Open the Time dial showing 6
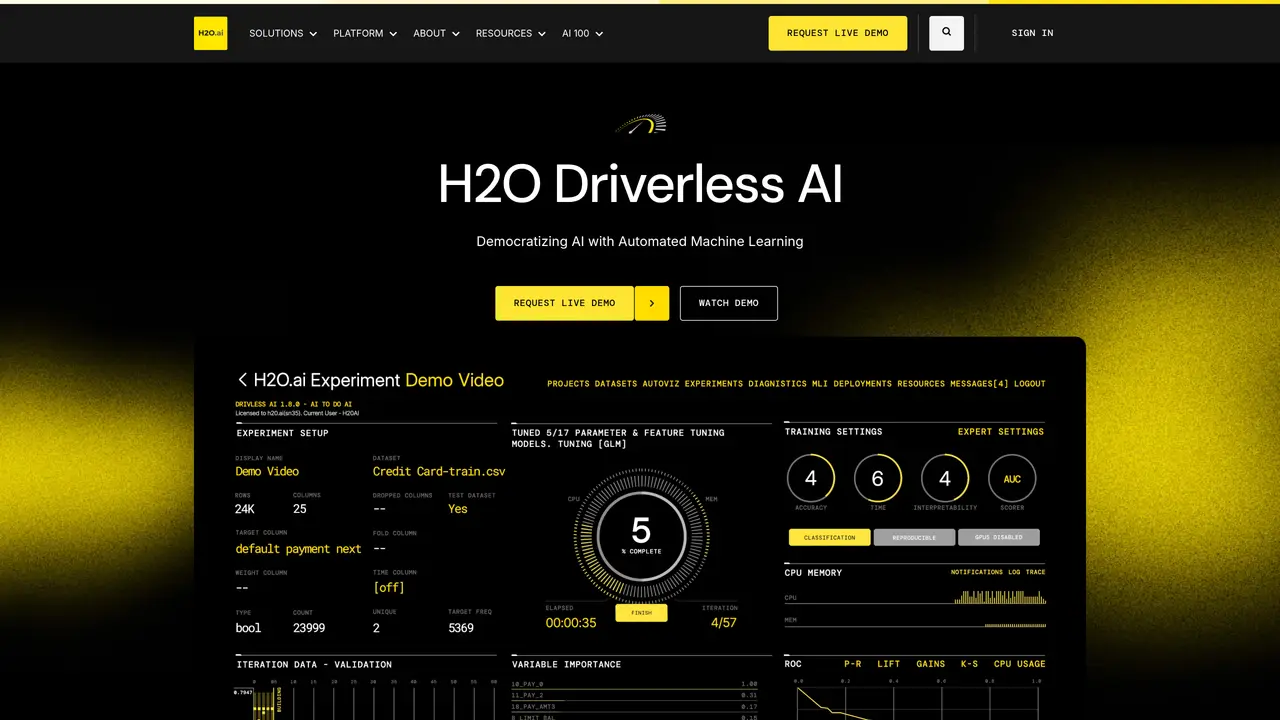The height and width of the screenshot is (720, 1280). 878,479
